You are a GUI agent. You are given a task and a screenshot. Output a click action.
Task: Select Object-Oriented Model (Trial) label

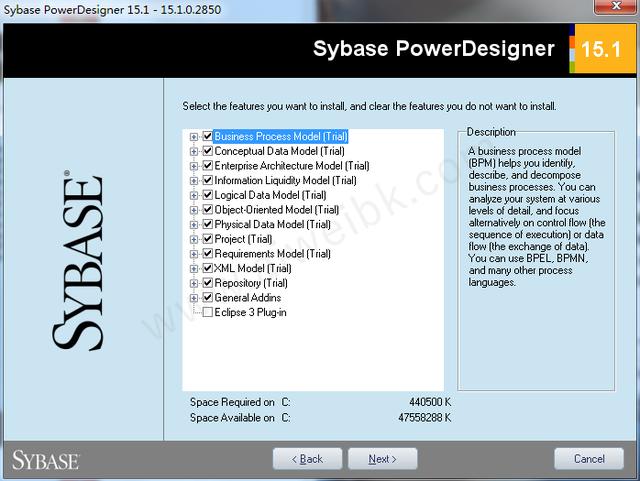277,210
